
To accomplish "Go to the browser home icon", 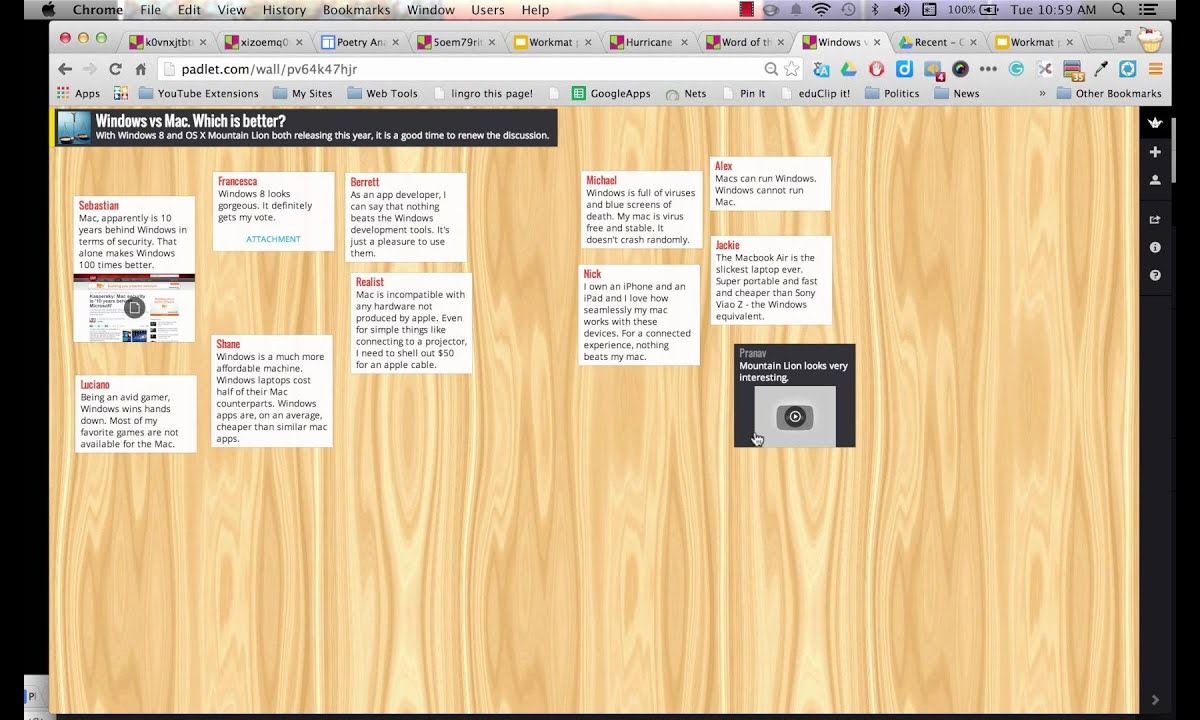I will click(140, 69).
